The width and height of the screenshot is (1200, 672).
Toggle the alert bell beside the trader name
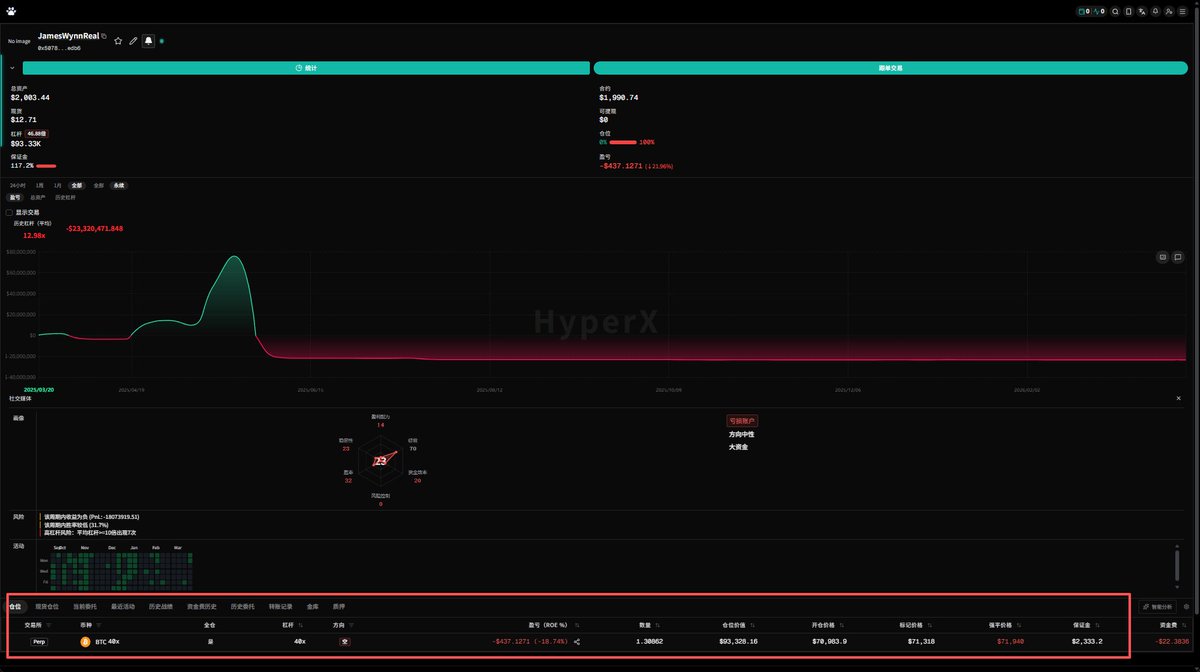pos(148,41)
